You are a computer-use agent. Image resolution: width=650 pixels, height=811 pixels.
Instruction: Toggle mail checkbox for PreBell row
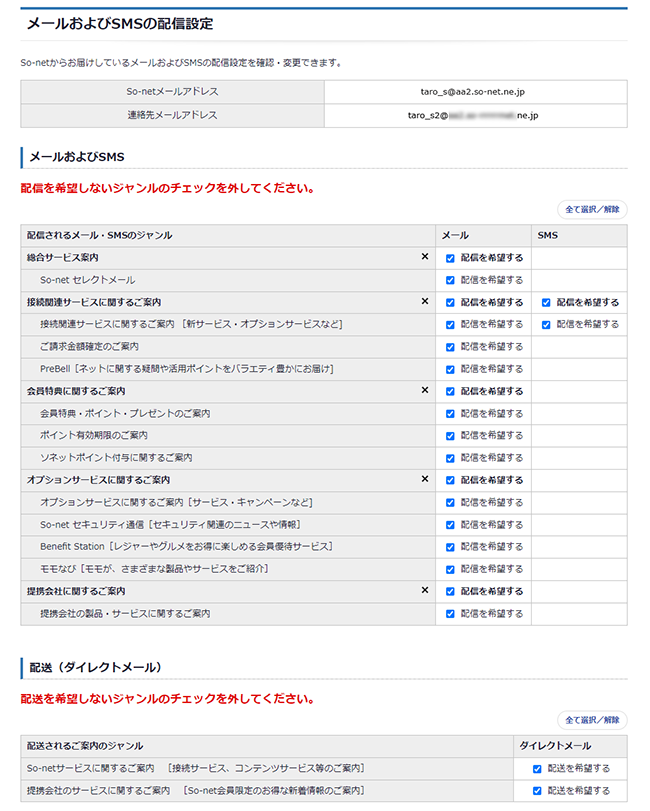point(450,369)
